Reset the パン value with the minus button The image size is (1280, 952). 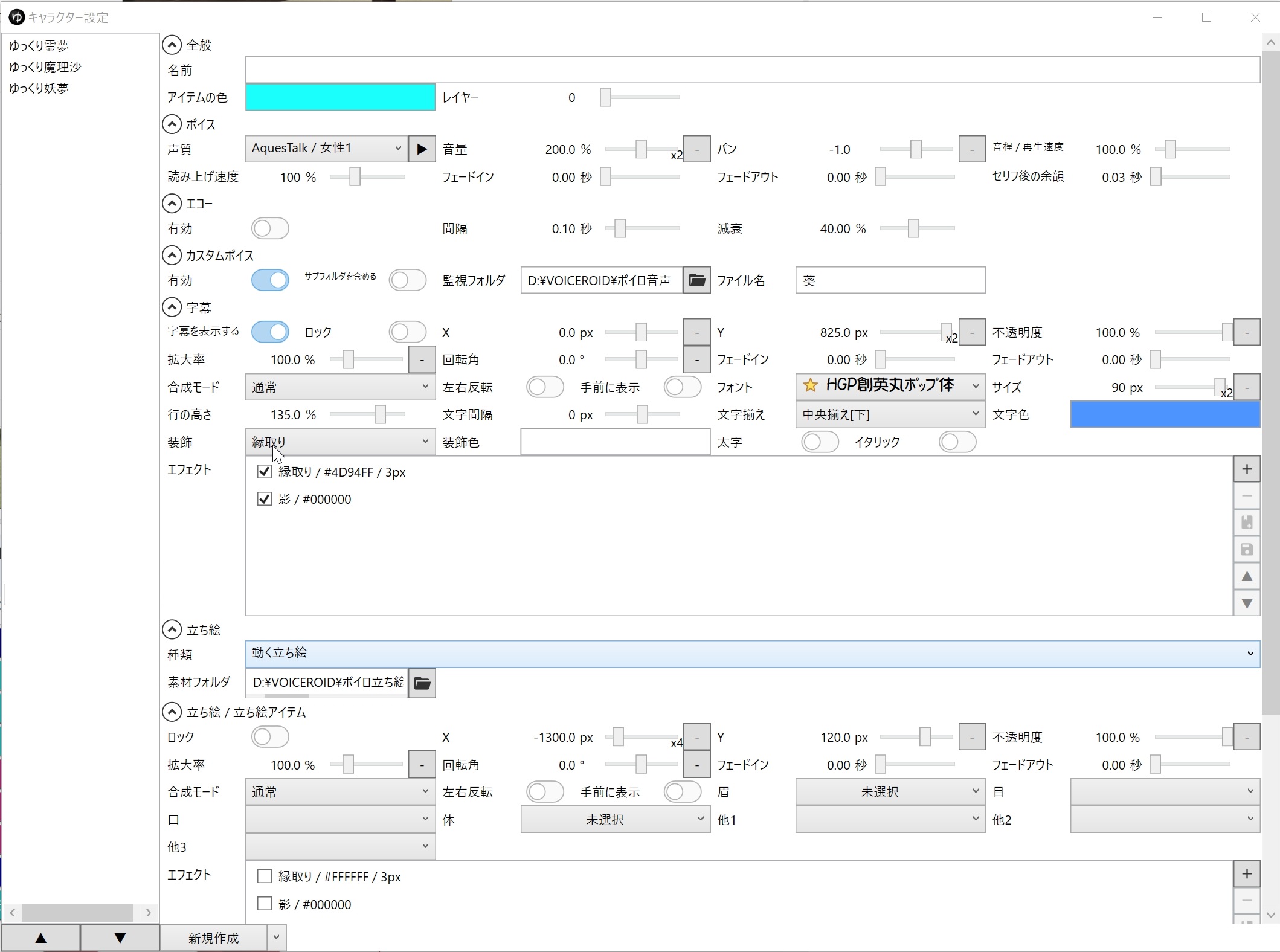coord(972,149)
